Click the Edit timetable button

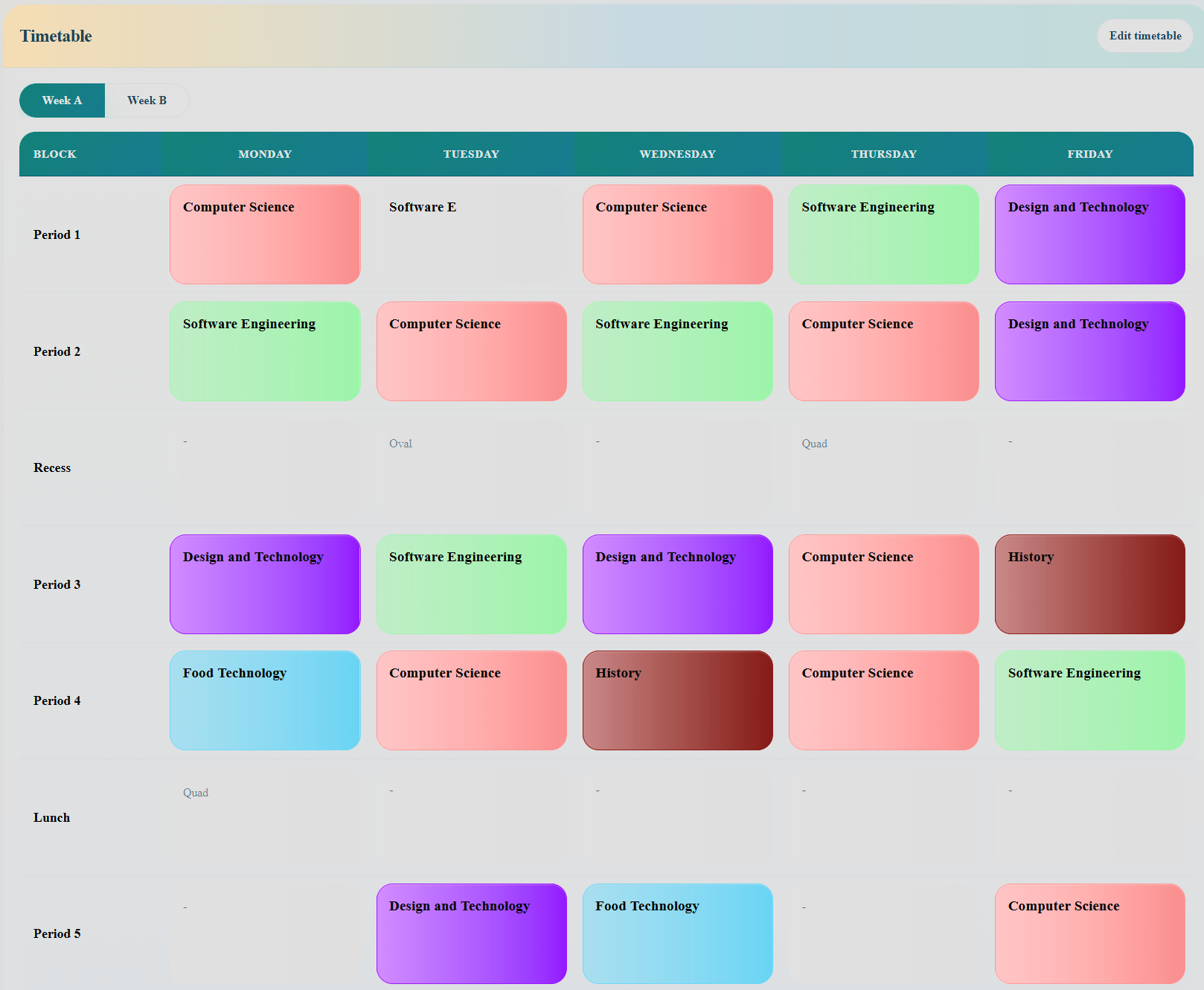coord(1144,36)
